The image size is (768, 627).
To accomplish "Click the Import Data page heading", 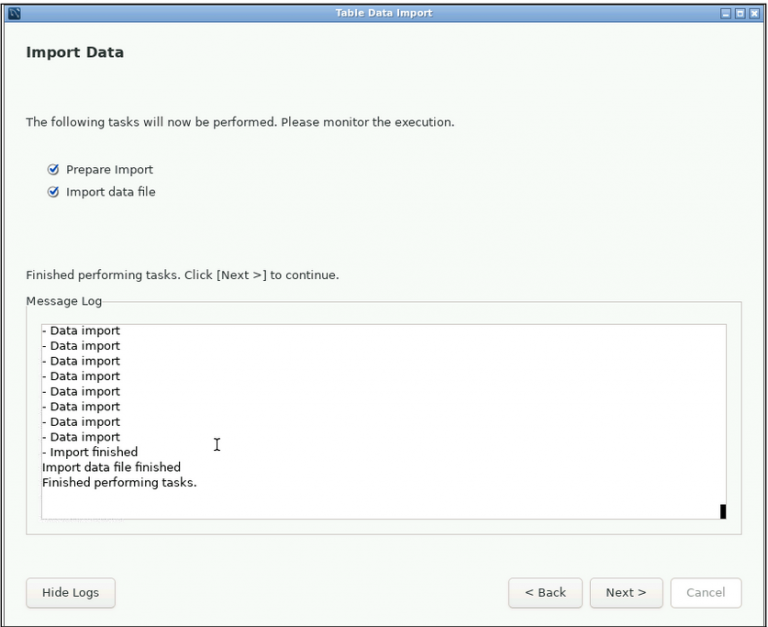I will tap(75, 52).
